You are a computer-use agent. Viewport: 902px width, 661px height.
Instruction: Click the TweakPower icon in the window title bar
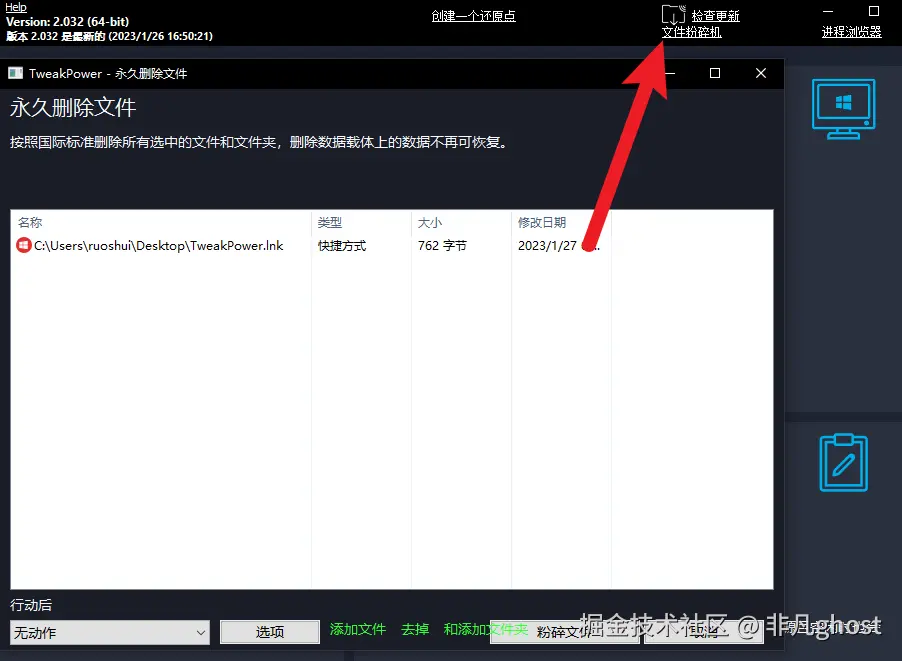(15, 72)
